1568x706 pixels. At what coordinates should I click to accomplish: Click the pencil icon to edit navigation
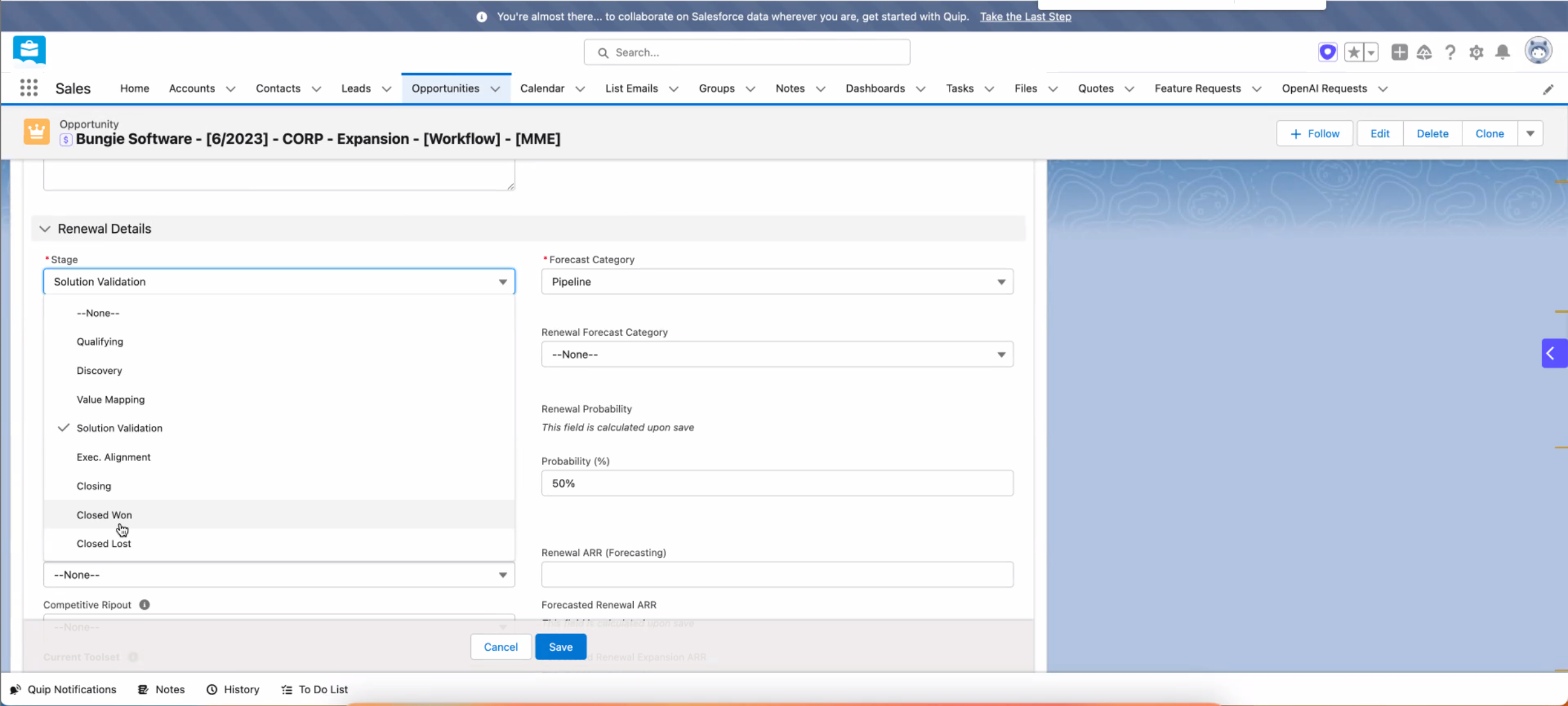click(1548, 90)
